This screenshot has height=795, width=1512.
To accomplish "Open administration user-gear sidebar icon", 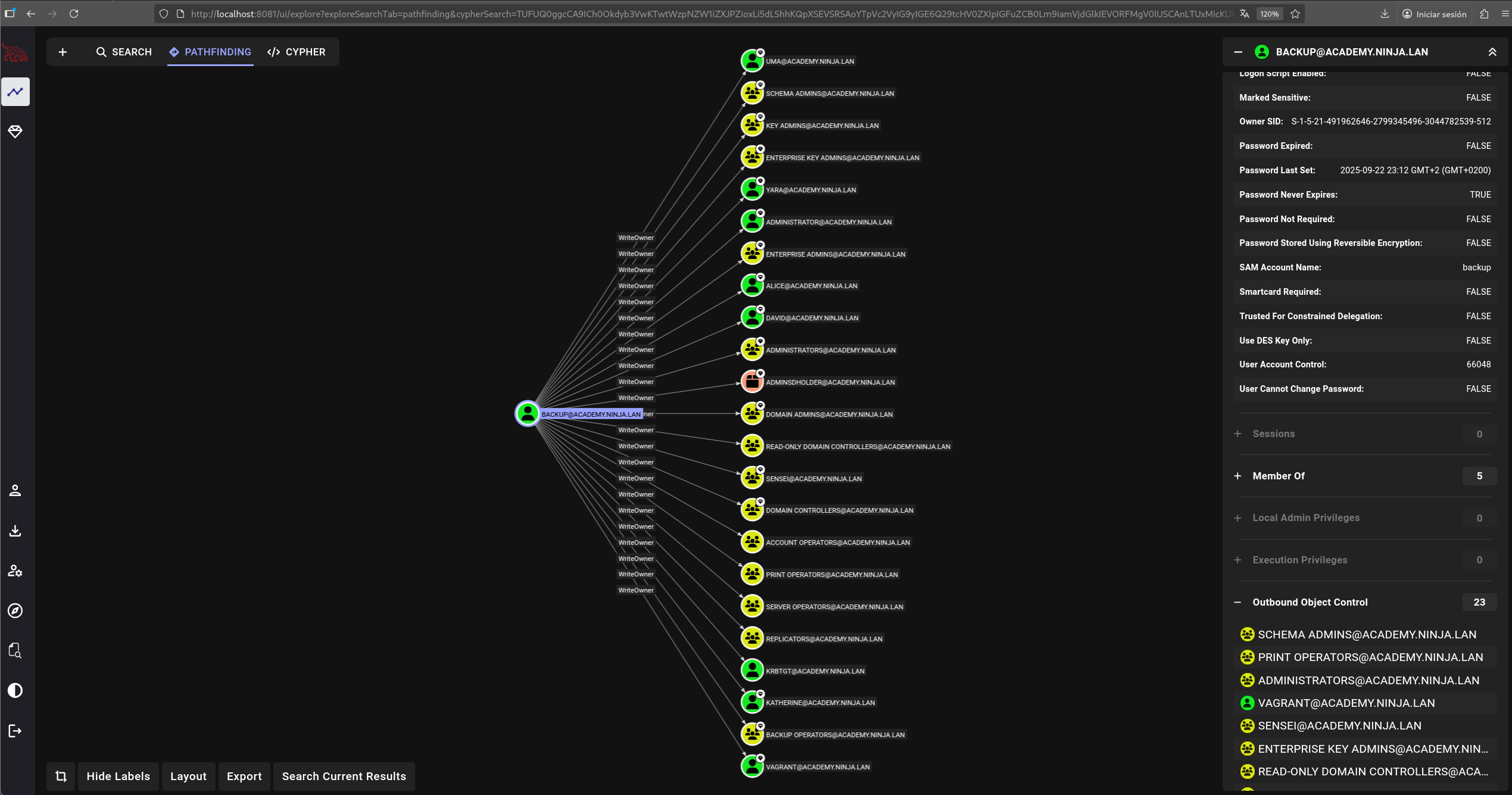I will point(15,571).
